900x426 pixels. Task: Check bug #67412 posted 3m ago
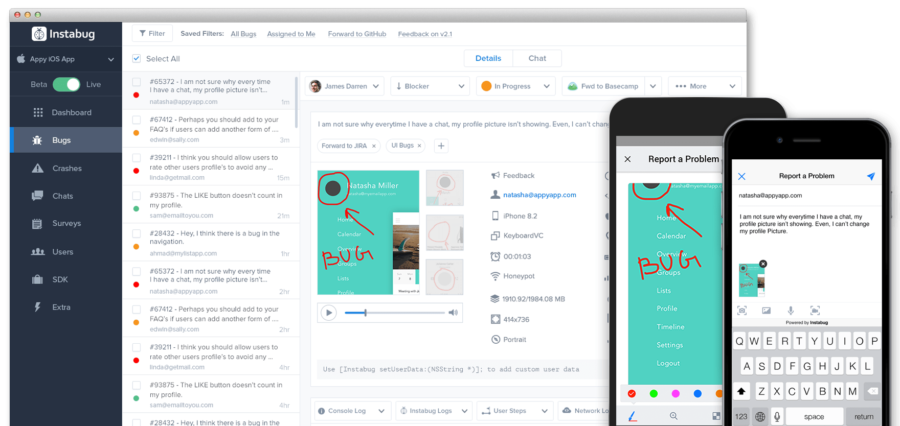tap(136, 120)
